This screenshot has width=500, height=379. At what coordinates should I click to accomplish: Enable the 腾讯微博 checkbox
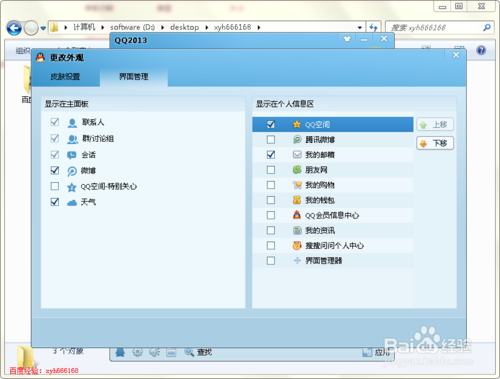(x=271, y=139)
